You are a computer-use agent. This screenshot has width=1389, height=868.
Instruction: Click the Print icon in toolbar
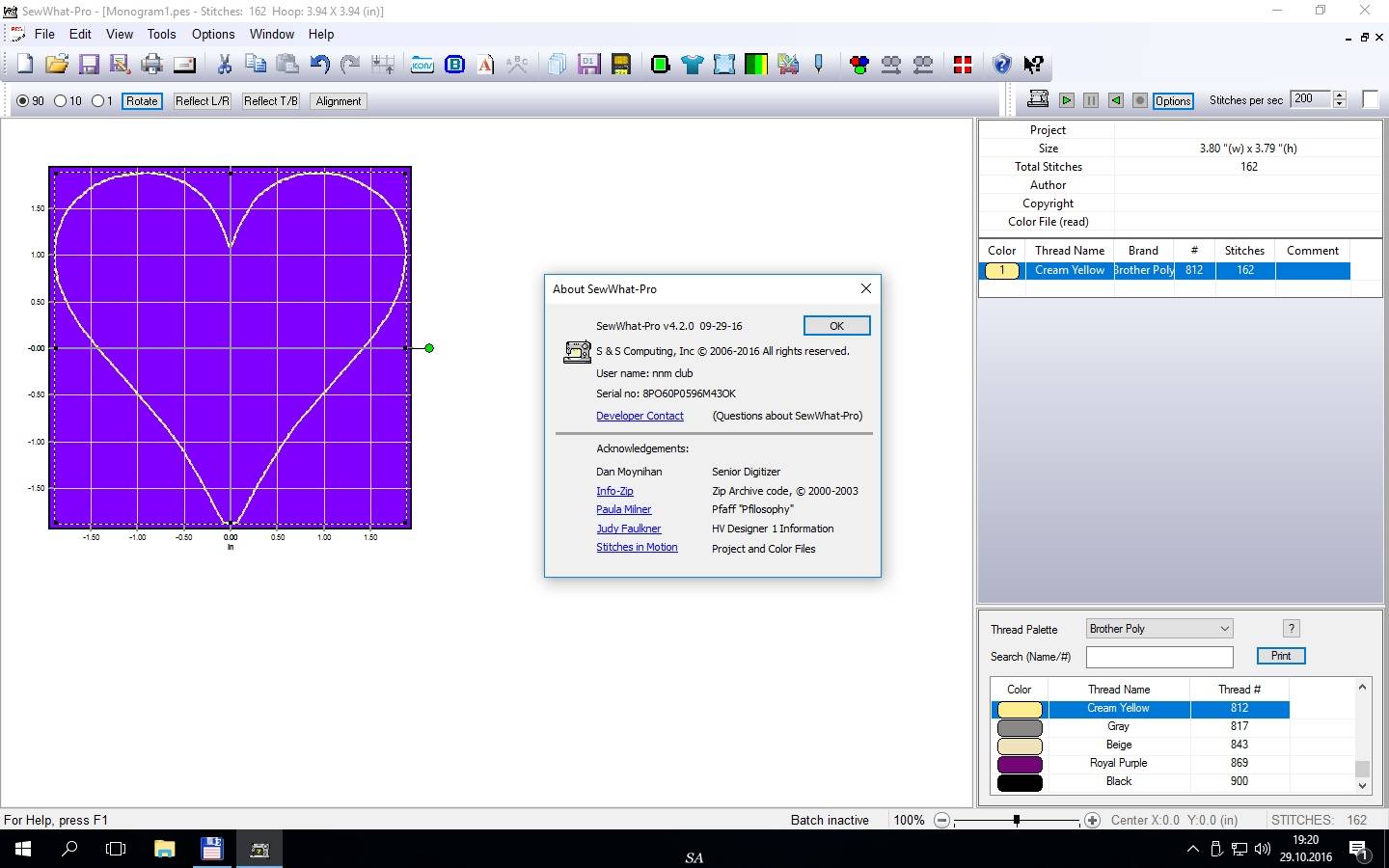pyautogui.click(x=152, y=65)
